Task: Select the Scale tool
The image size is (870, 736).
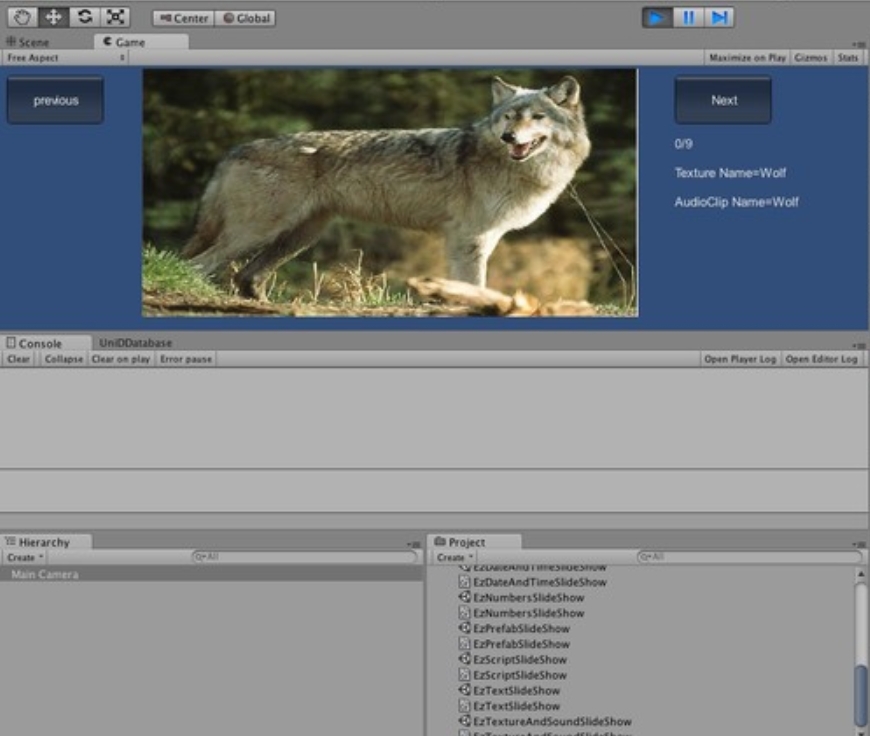Action: [x=116, y=17]
